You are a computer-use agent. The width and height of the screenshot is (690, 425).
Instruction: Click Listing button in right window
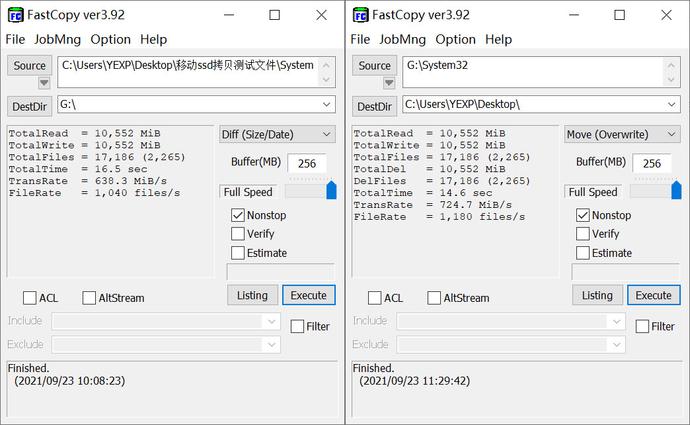(598, 295)
